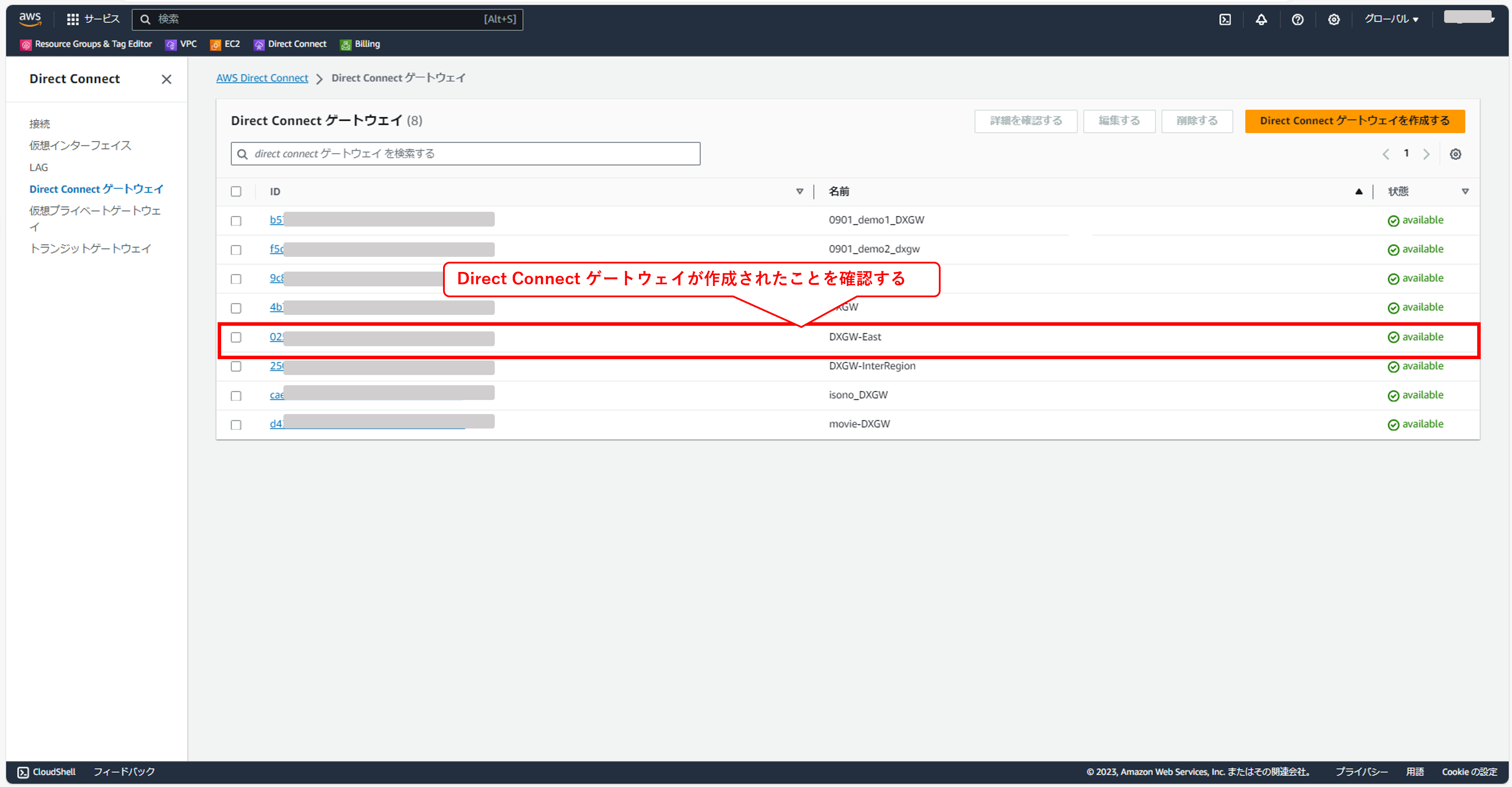
Task: Select the DXGW-East row checkbox
Action: coord(237,337)
